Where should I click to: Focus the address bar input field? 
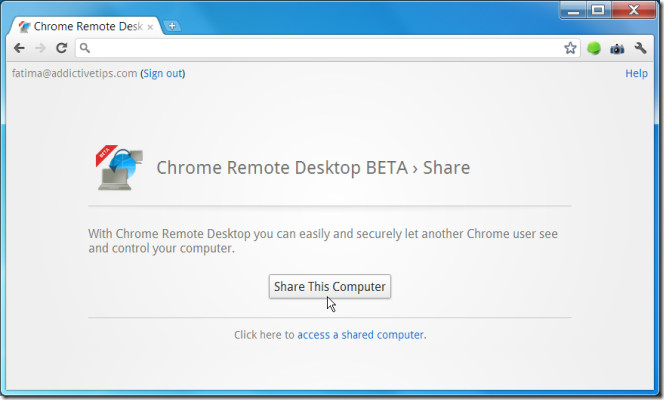pyautogui.click(x=320, y=47)
